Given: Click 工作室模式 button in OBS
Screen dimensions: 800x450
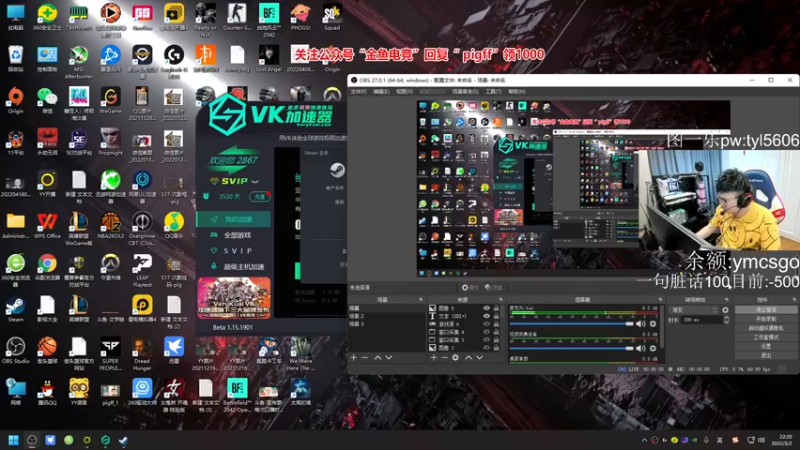Looking at the screenshot, I should [x=766, y=337].
